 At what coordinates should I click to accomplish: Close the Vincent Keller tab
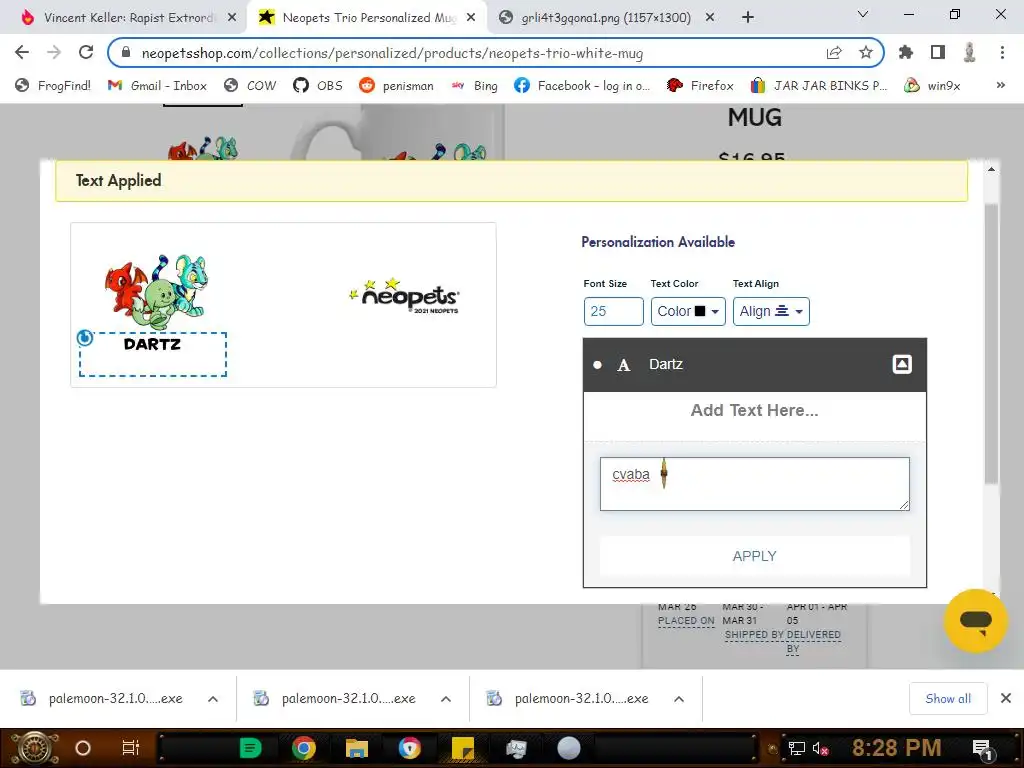[232, 18]
